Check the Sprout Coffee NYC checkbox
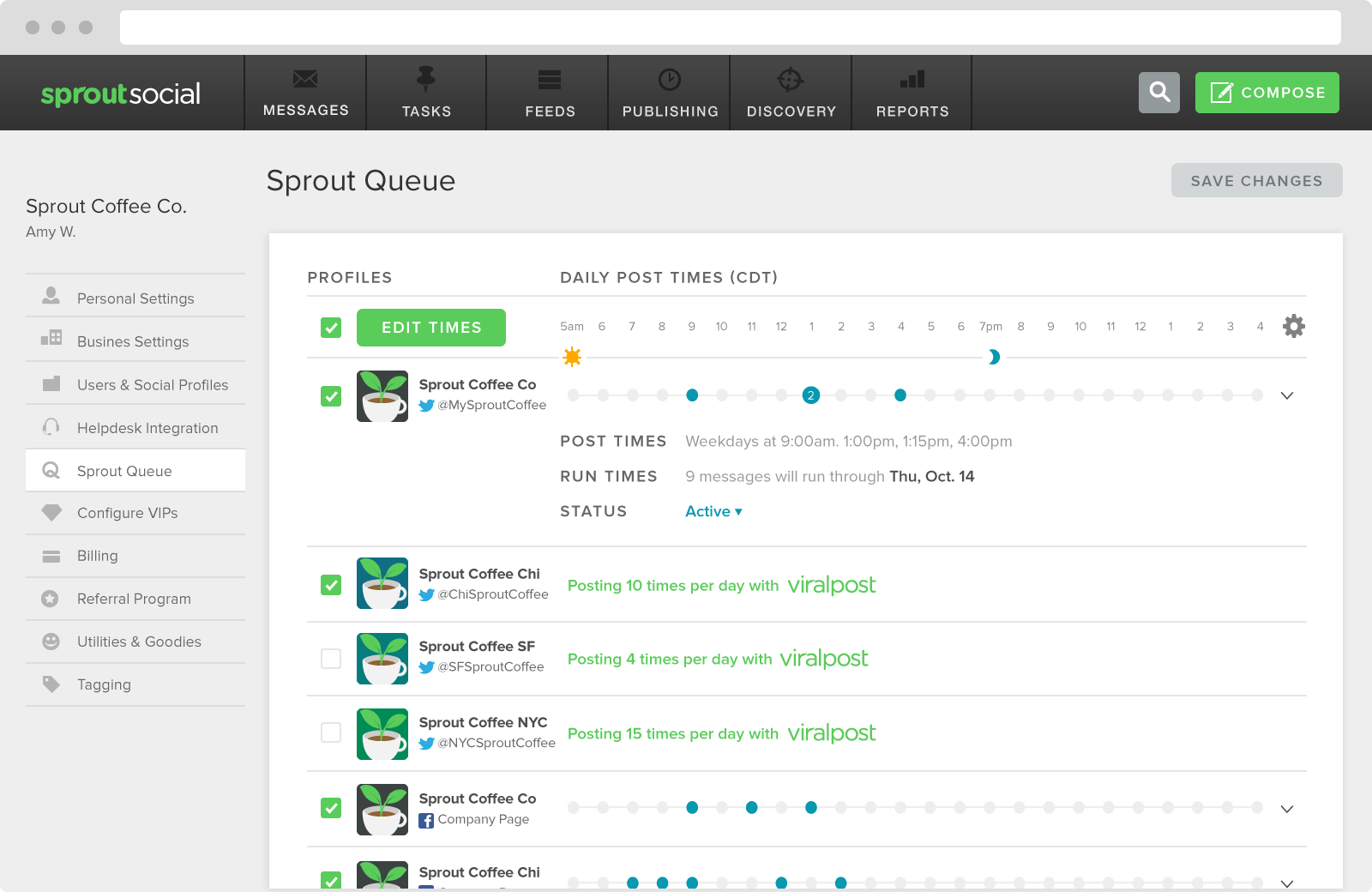 331,732
